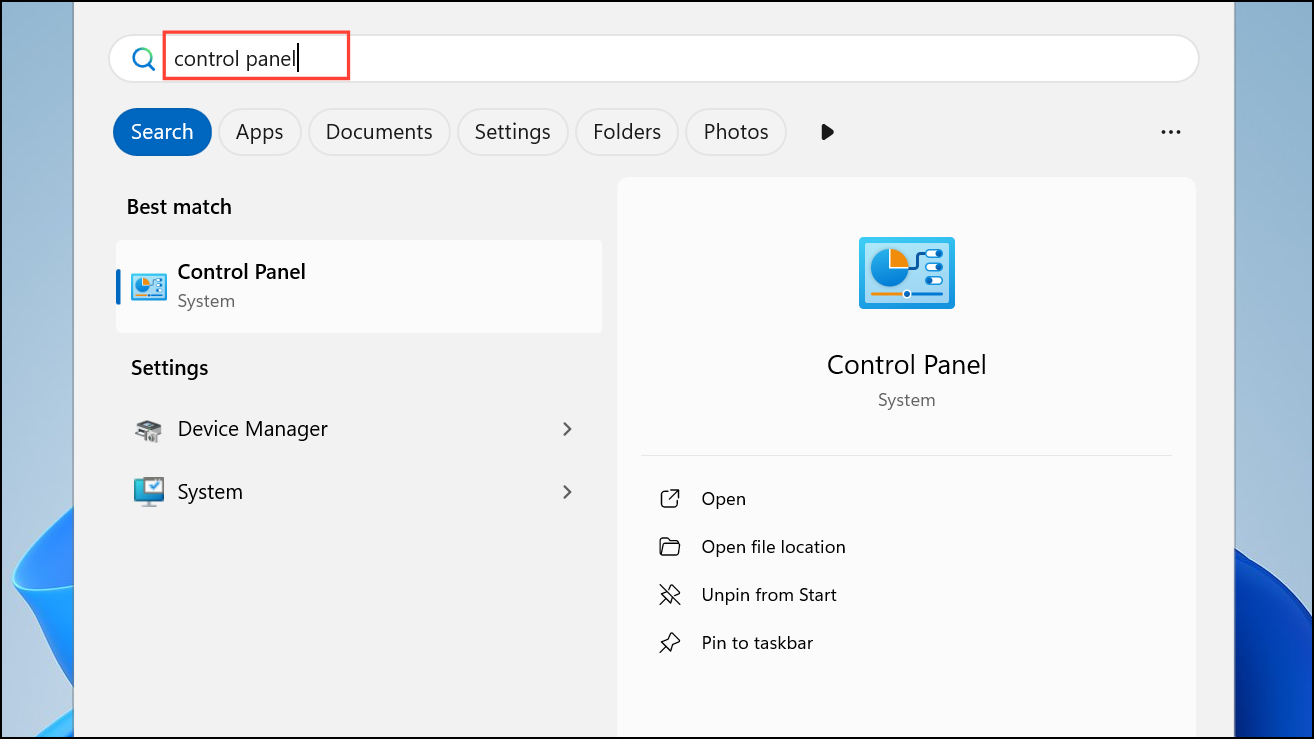This screenshot has height=739, width=1314.
Task: Choose Unpin from Start
Action: 769,595
